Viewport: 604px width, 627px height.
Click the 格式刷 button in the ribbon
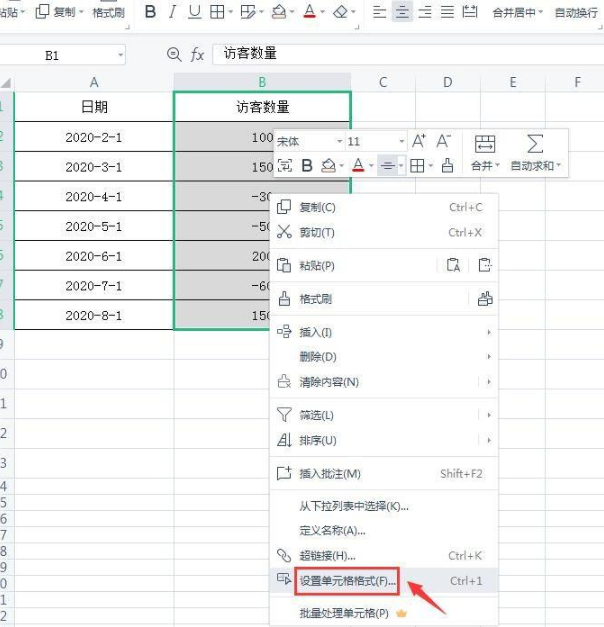click(x=108, y=13)
